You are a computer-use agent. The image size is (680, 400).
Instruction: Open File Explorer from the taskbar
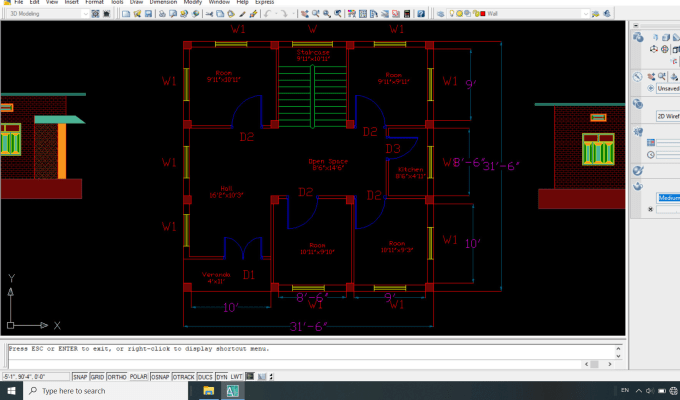[x=209, y=391]
